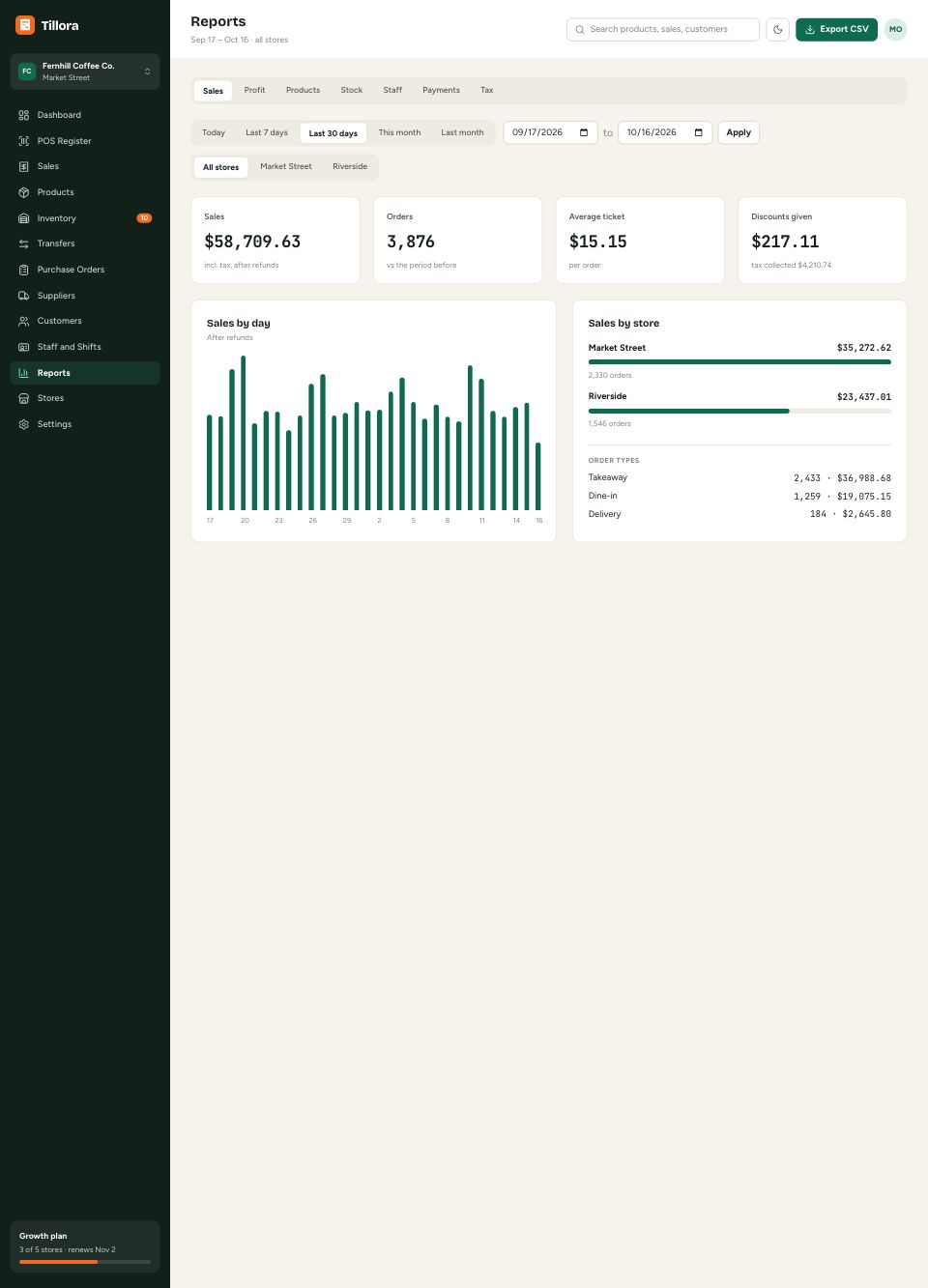Click the Discounts given $217.11 value
Viewport: 928px width, 1288px height.
pos(785,242)
